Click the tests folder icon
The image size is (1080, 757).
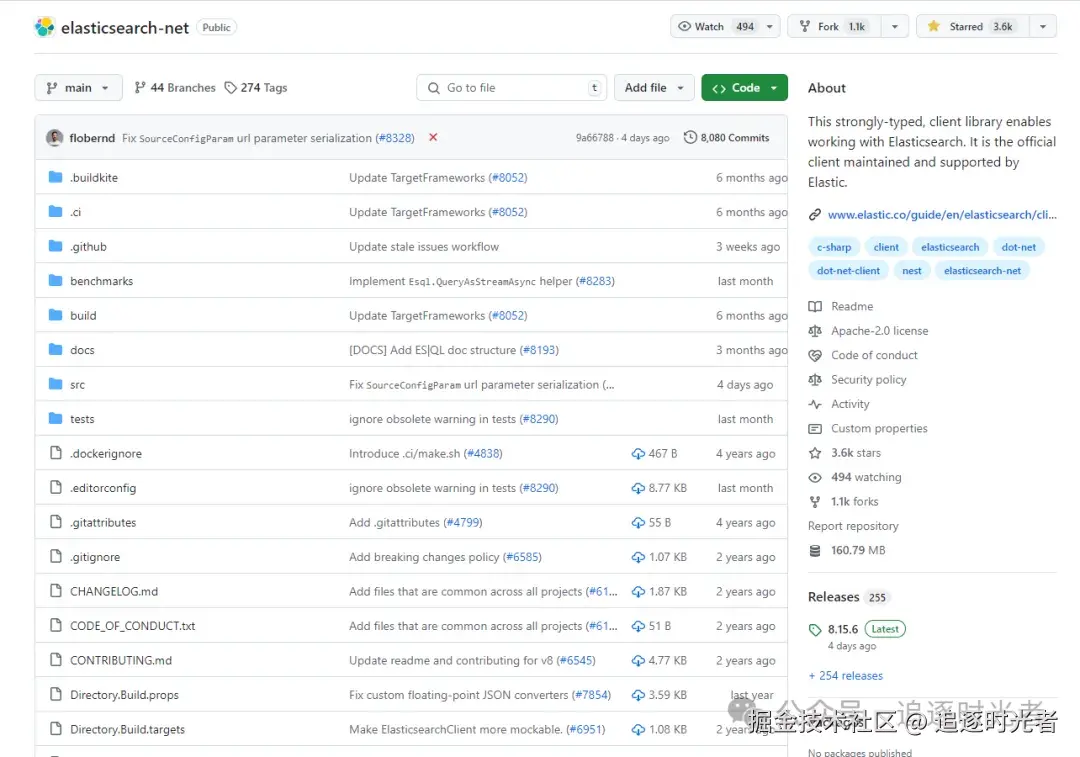coord(56,418)
